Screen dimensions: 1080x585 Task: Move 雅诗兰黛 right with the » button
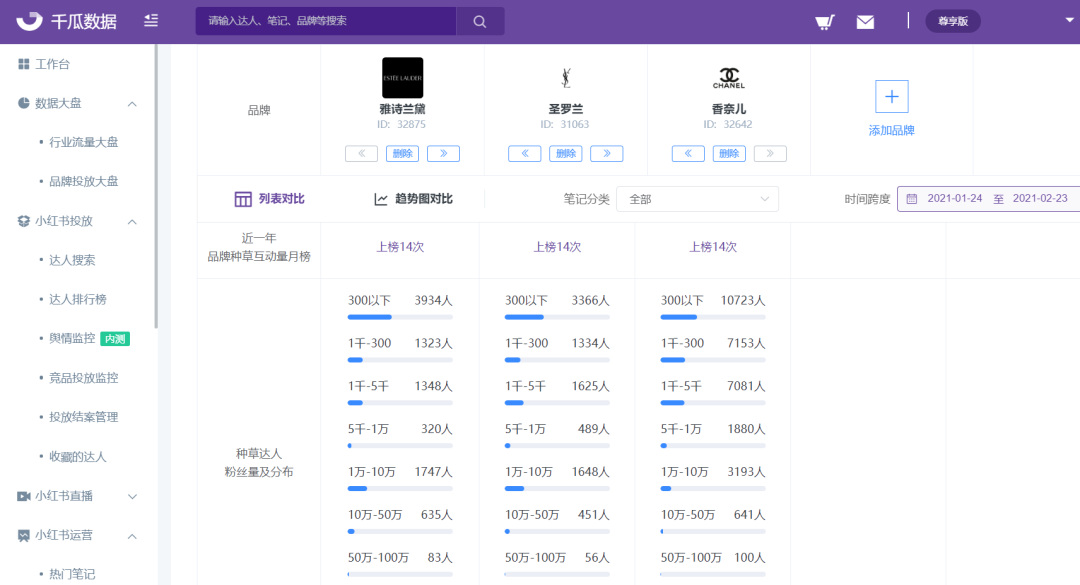click(x=444, y=154)
